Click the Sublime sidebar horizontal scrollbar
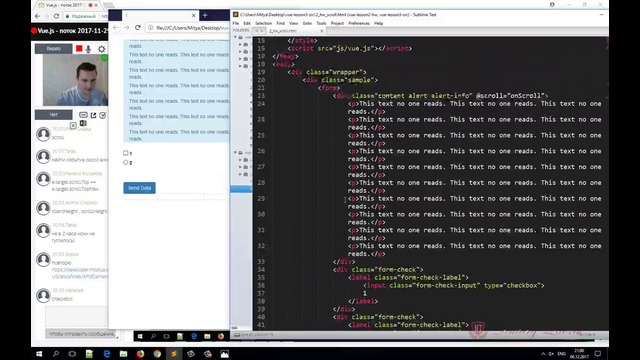This screenshot has height=360, width=640. coord(234,327)
